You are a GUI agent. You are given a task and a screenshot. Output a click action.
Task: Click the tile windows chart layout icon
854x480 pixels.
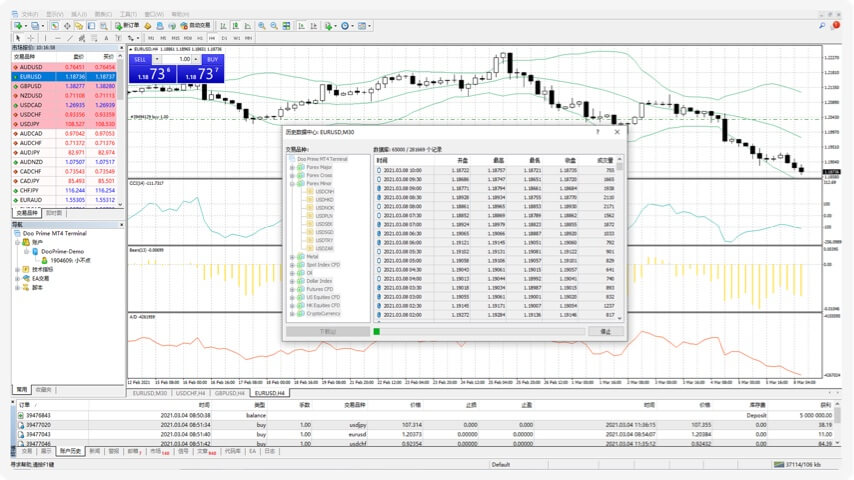288,25
